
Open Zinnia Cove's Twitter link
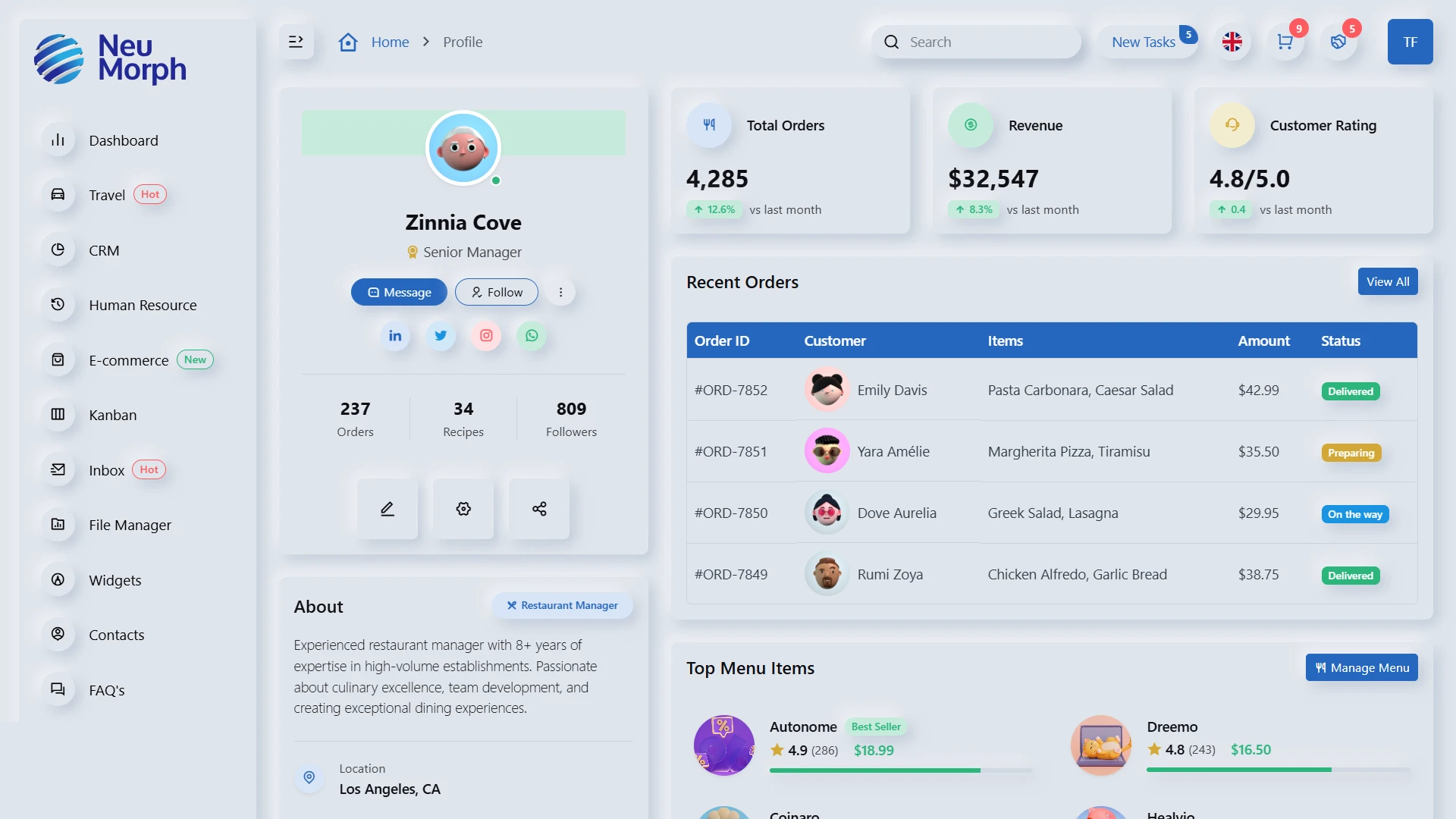click(441, 336)
